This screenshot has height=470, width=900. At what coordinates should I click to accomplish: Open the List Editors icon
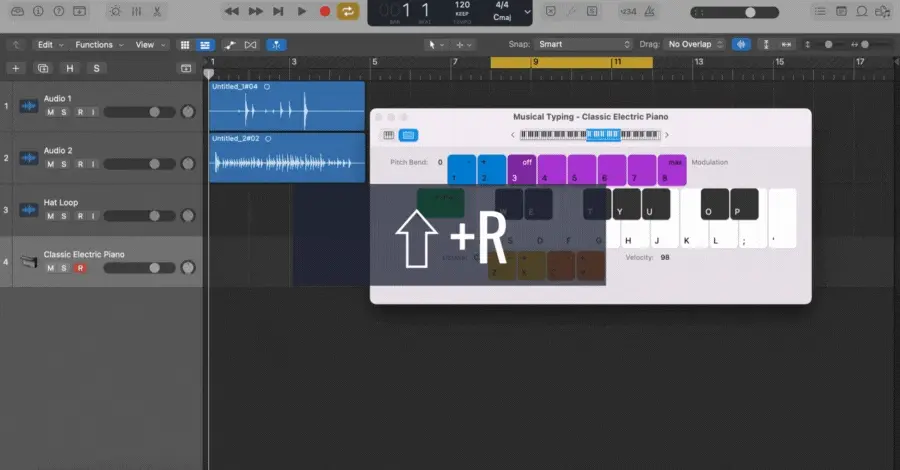coord(820,11)
